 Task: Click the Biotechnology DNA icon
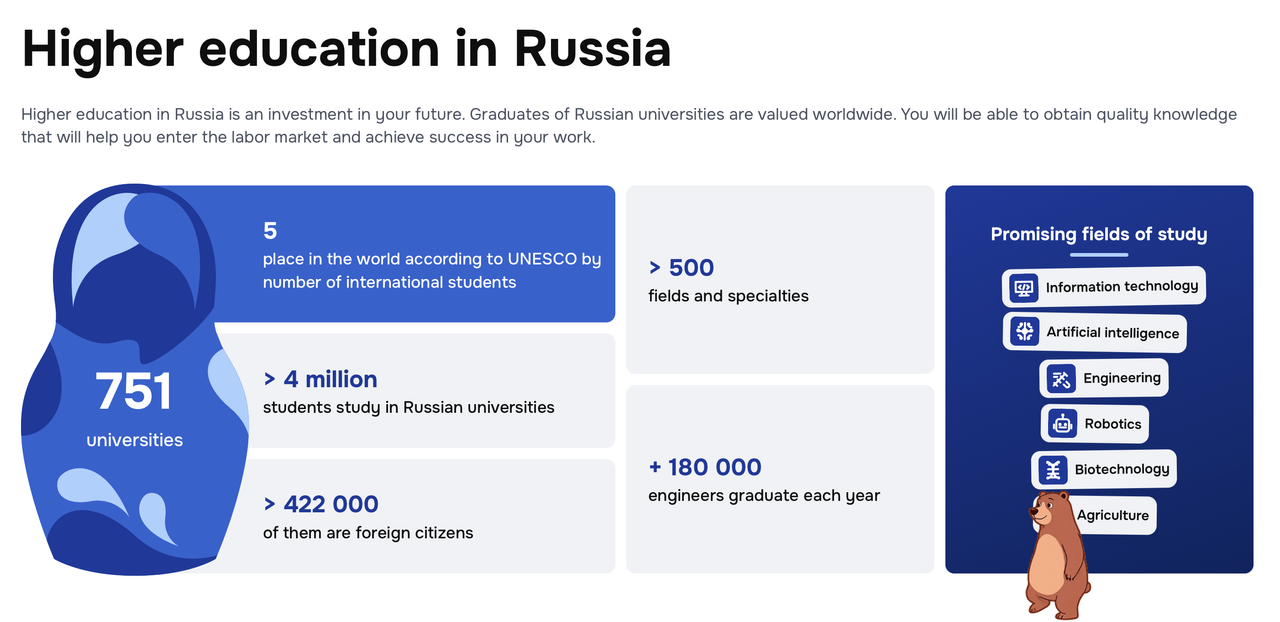(x=1053, y=470)
